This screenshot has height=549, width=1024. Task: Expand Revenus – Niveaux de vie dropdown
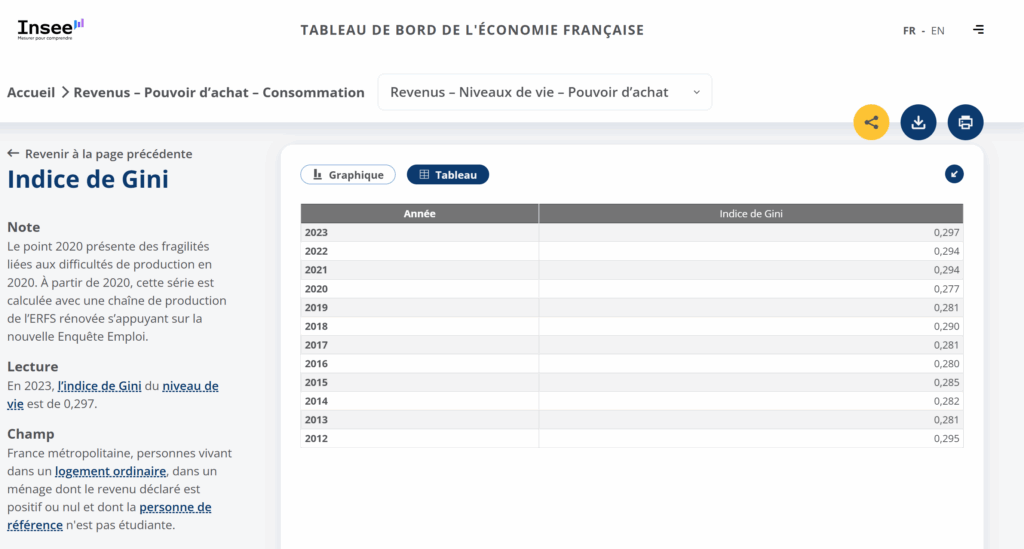(x=529, y=92)
